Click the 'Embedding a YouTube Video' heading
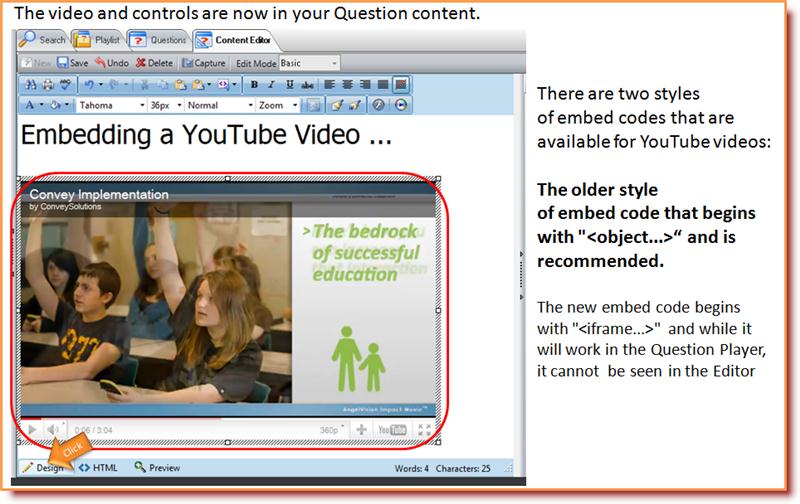Viewport: 800px width, 504px height. click(206, 135)
